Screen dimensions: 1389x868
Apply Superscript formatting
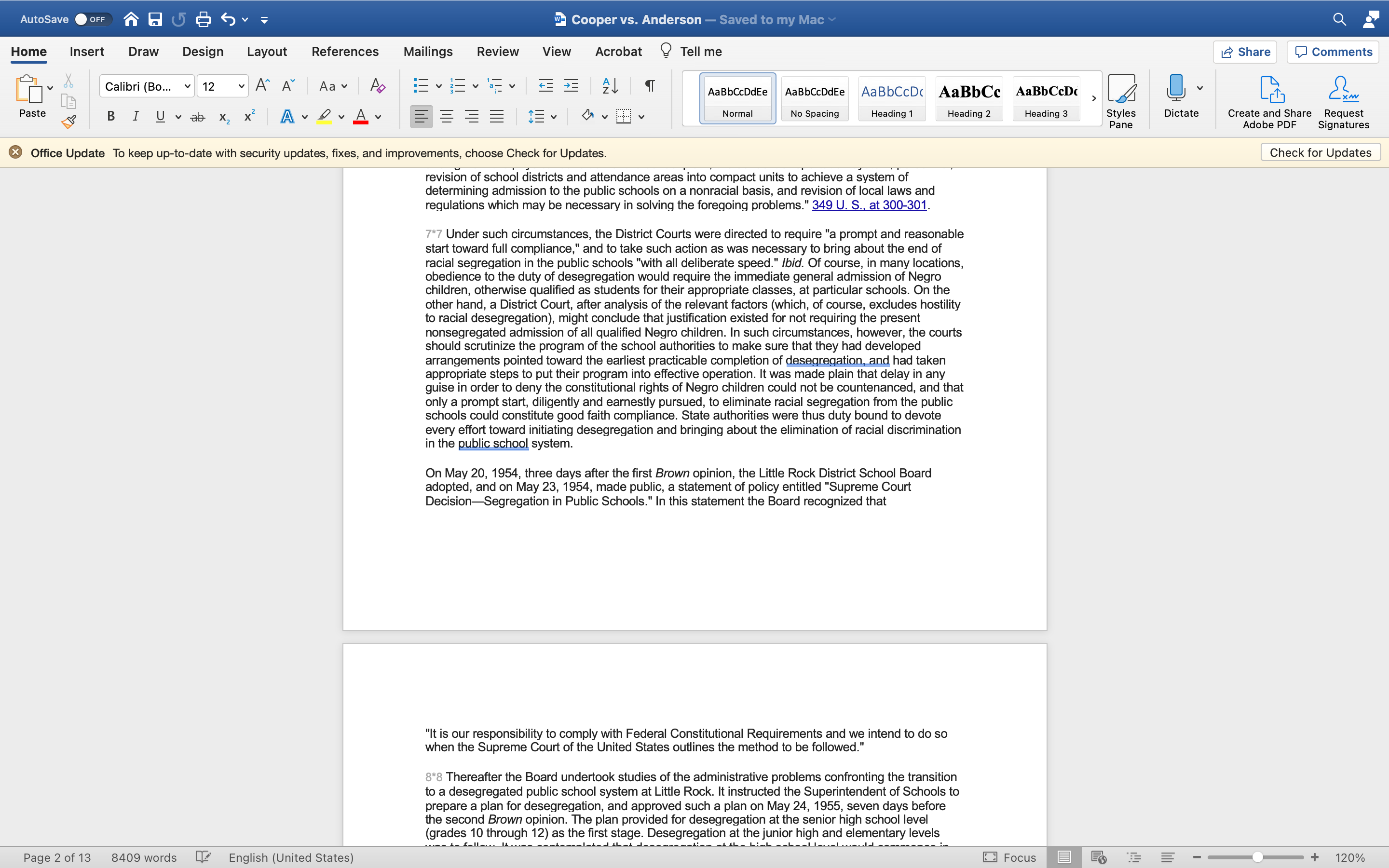click(x=248, y=116)
